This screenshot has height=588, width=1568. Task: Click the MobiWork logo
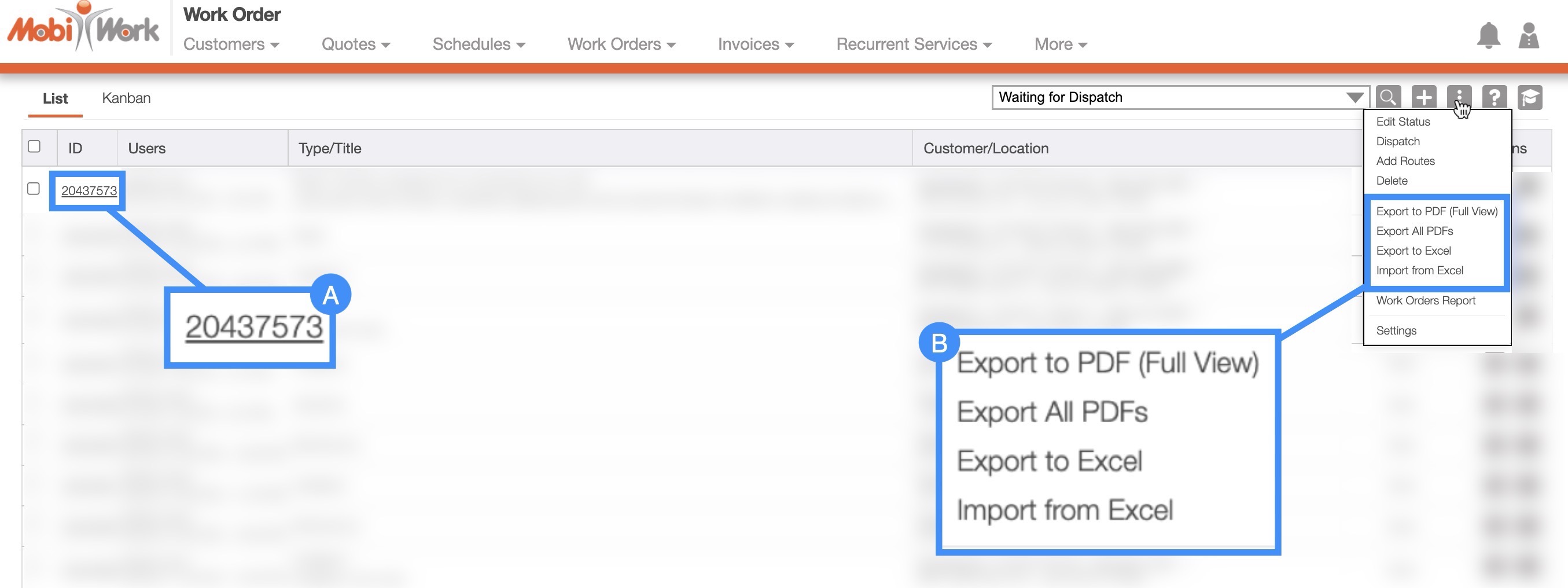point(83,28)
